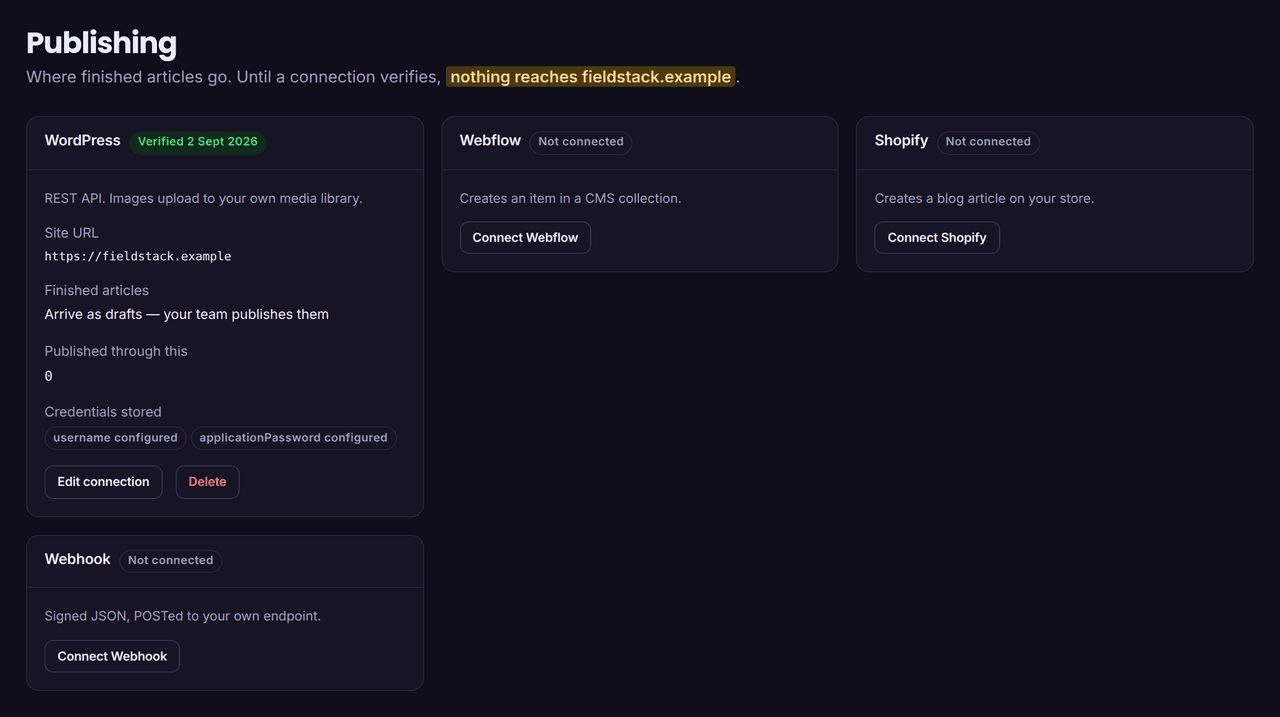Click 'REST API. Images upload' description
The width and height of the screenshot is (1280, 717).
[203, 198]
